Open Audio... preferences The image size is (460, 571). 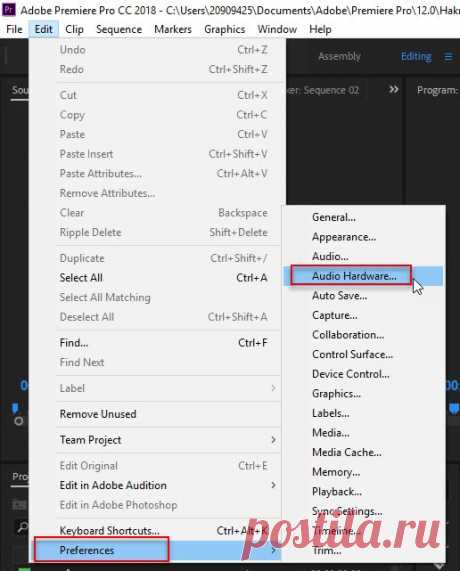[x=363, y=256]
